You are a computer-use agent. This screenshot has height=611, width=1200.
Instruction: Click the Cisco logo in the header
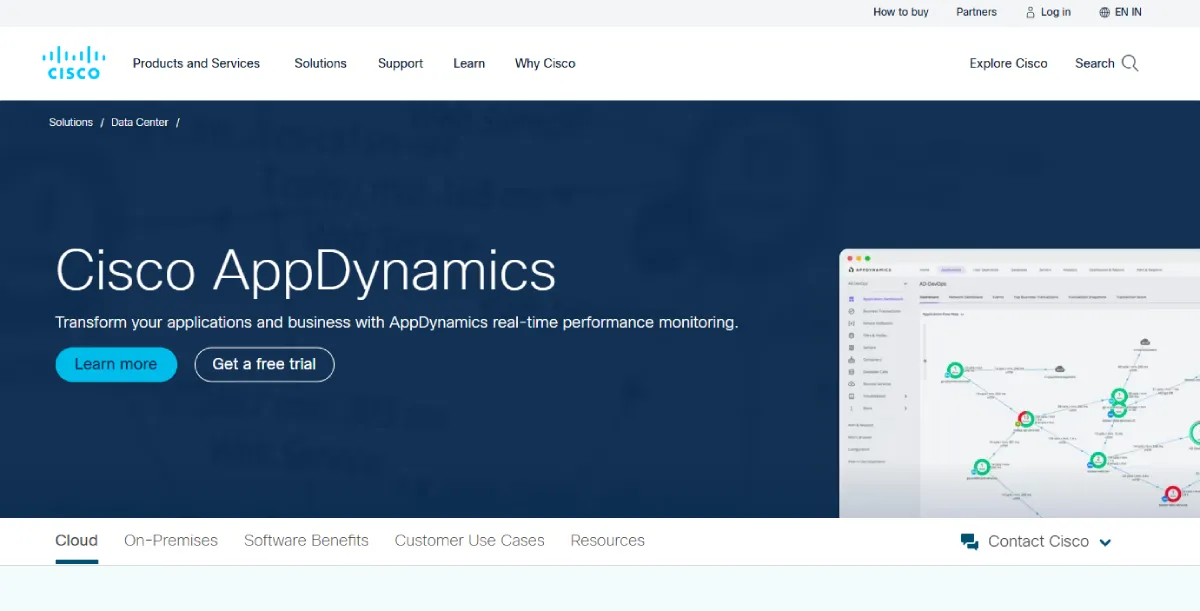tap(73, 63)
